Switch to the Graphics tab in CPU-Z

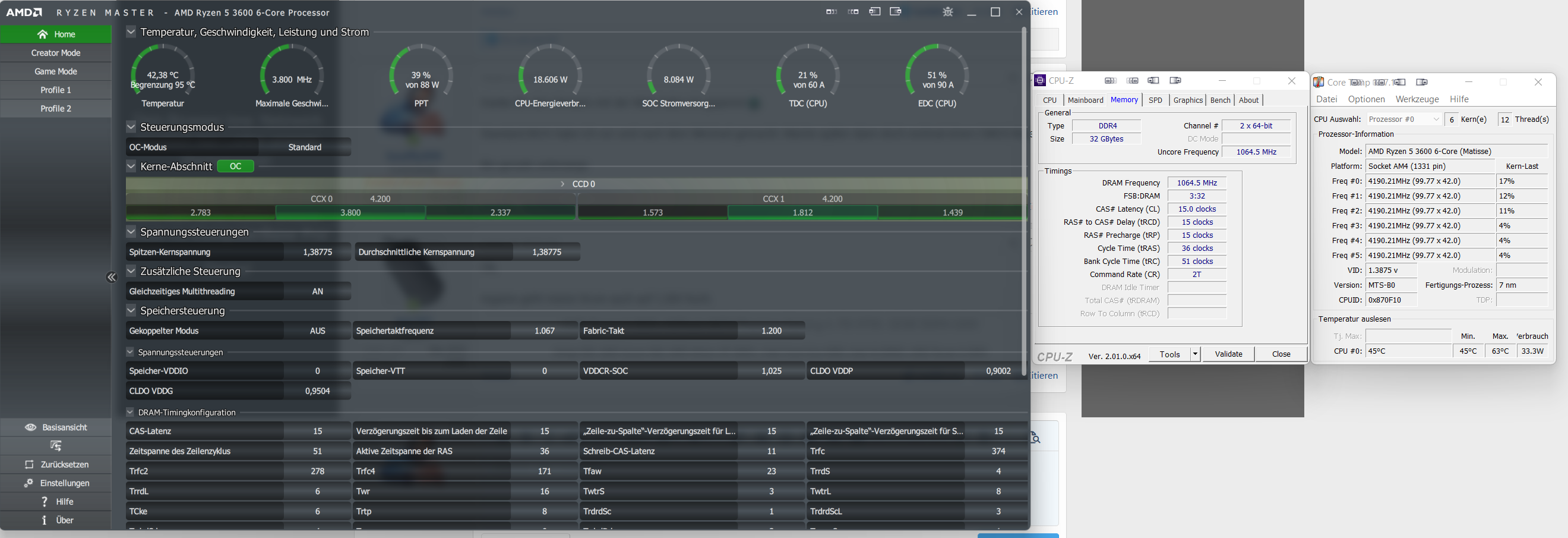[x=1187, y=100]
